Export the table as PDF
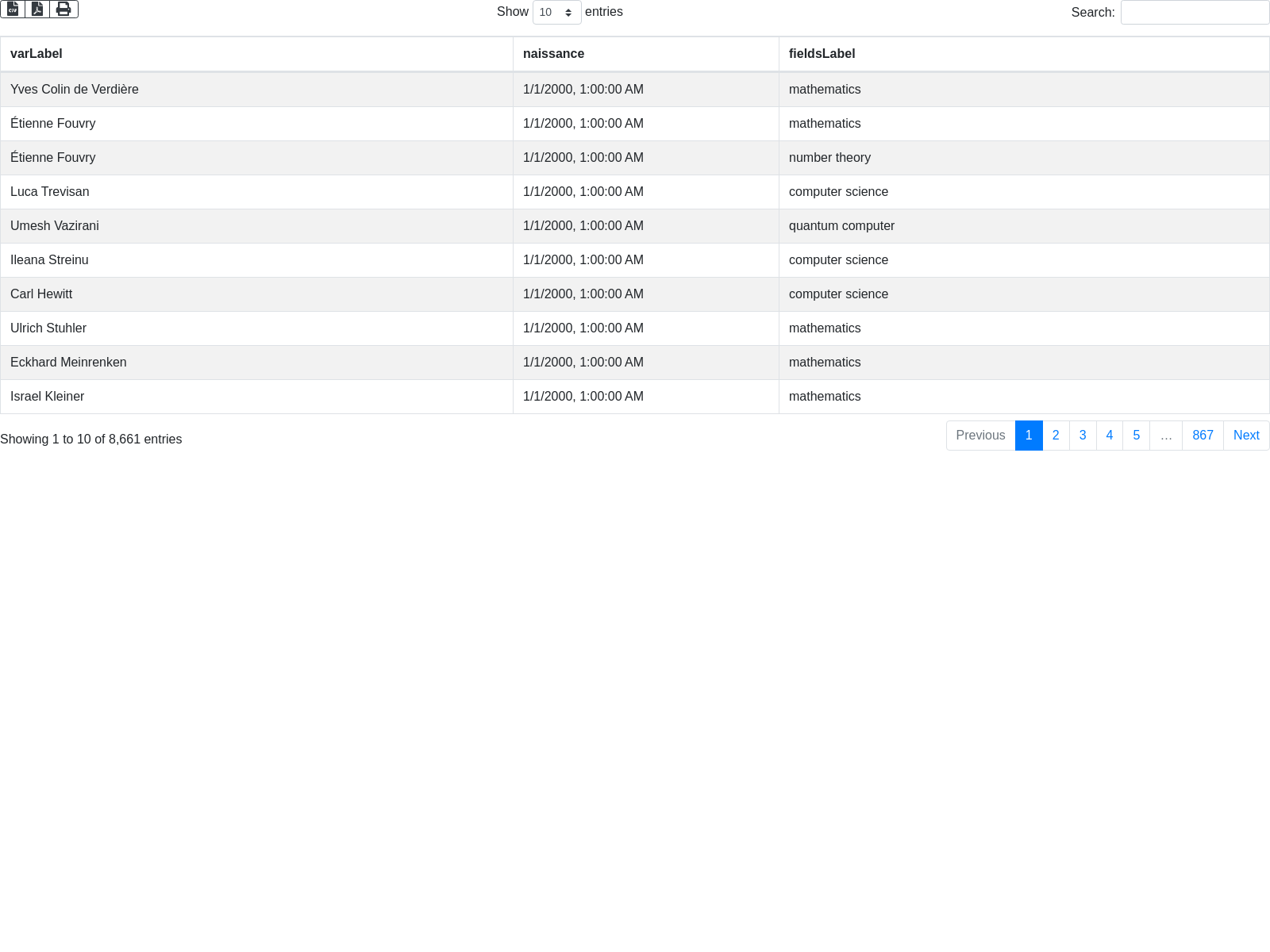 coord(37,10)
